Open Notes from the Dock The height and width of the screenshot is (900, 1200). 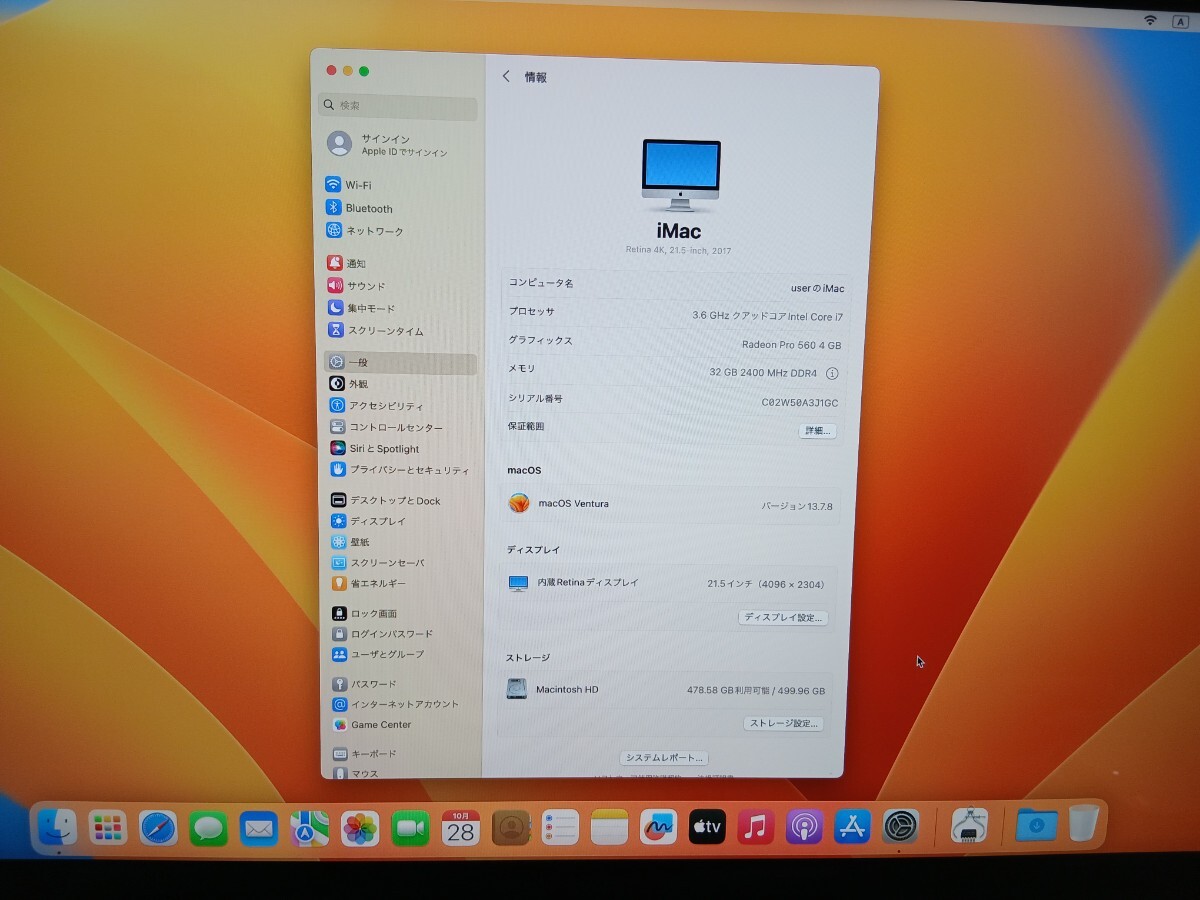click(609, 827)
